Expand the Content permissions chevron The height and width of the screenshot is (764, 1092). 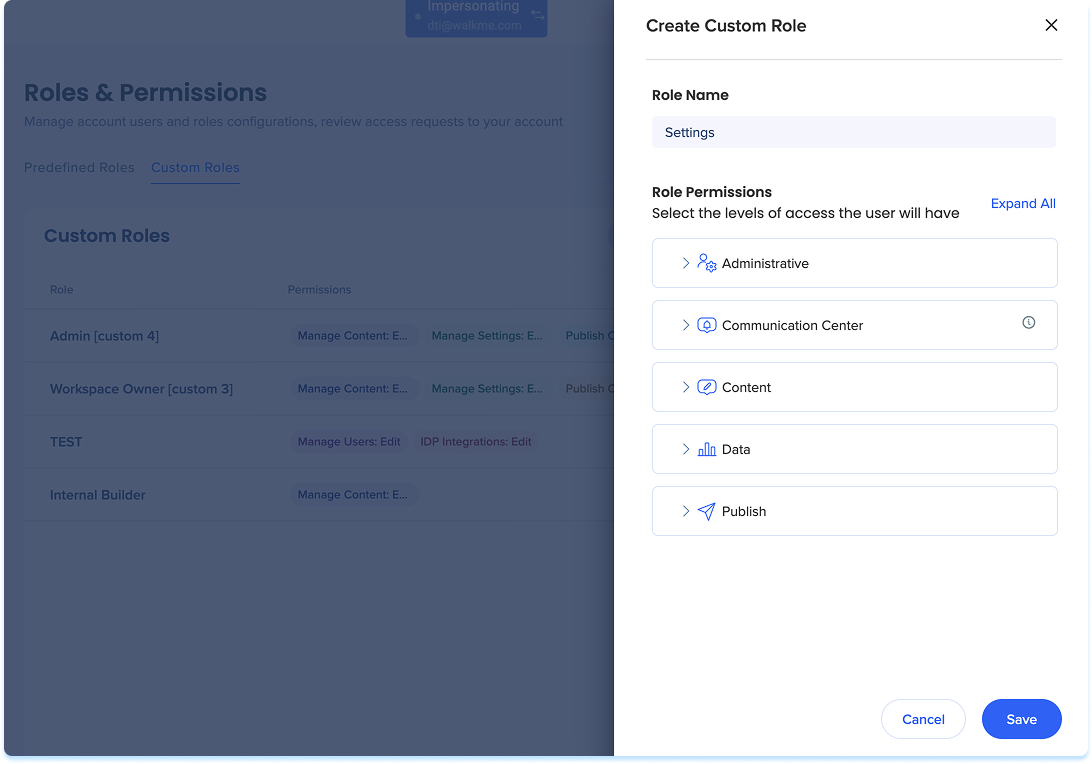(x=686, y=387)
